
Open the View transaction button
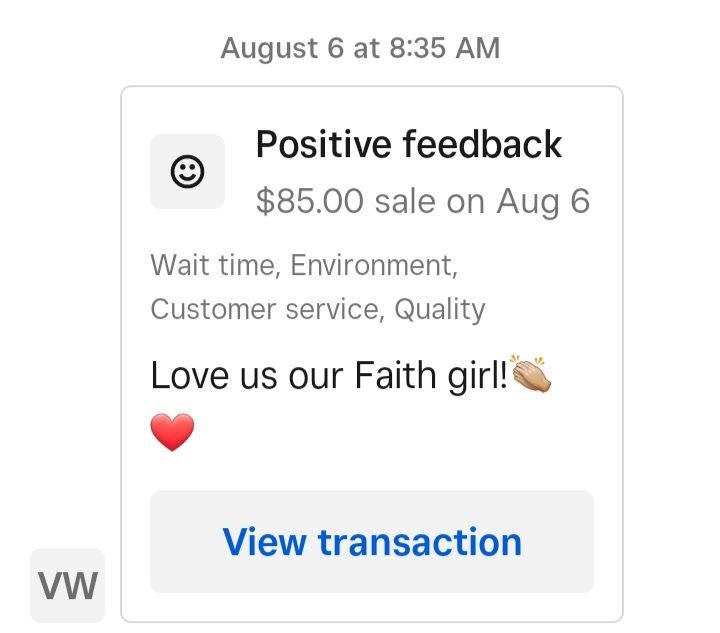click(372, 542)
